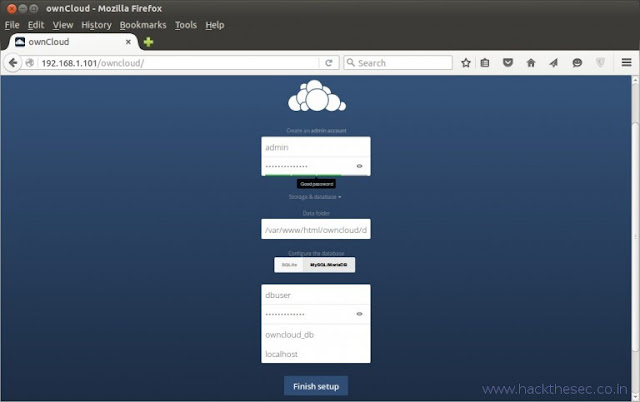Image resolution: width=640 pixels, height=402 pixels.
Task: Click the localhost database host field
Action: (x=316, y=354)
